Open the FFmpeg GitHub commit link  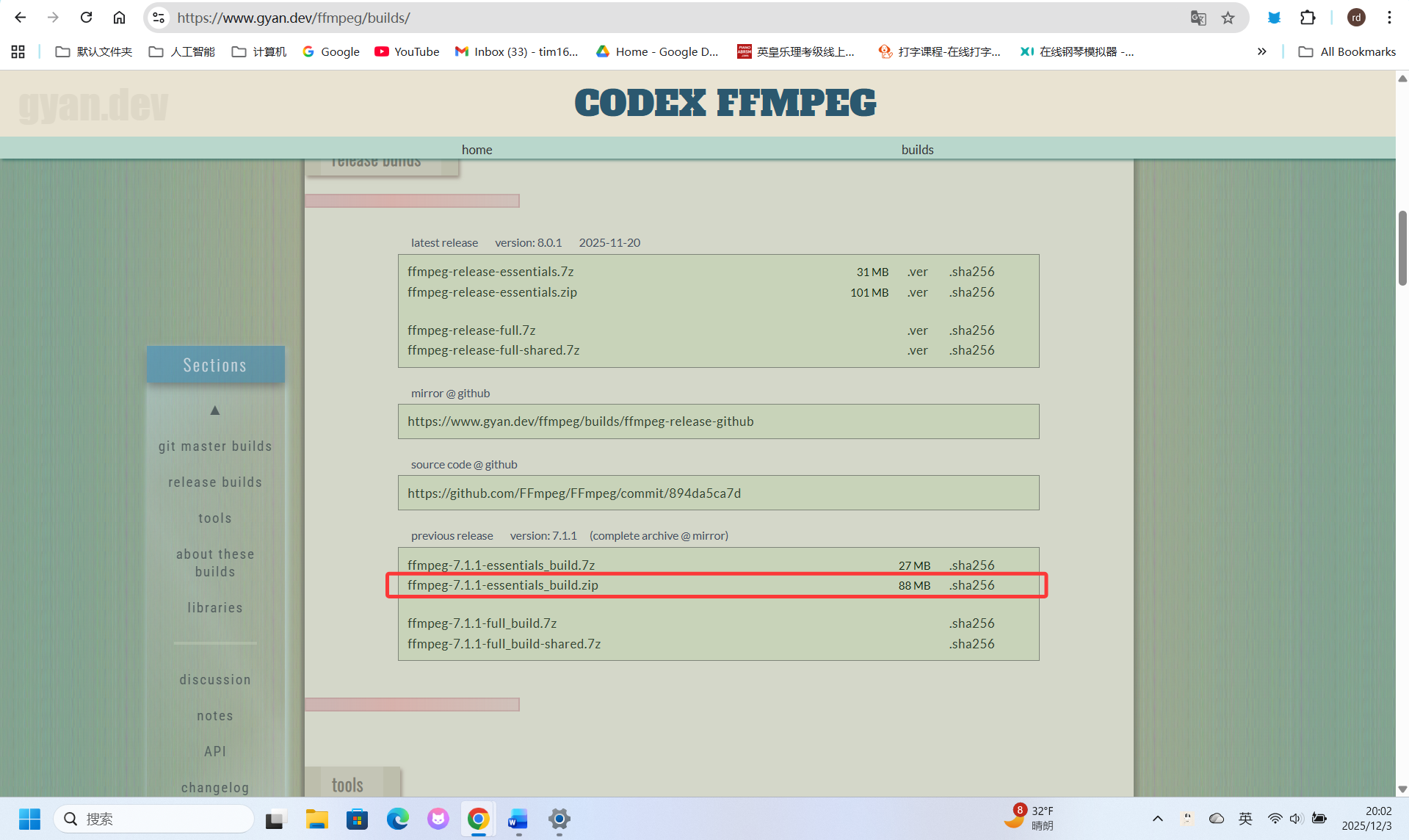[574, 493]
